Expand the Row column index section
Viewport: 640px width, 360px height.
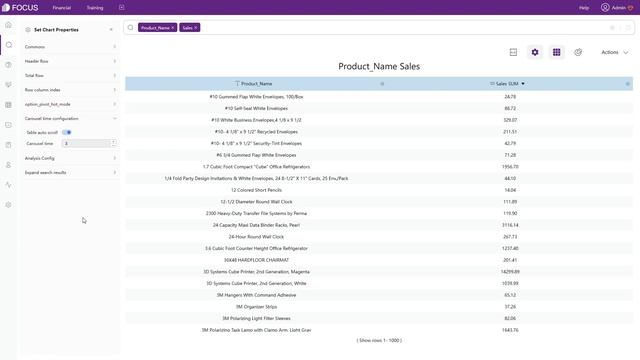point(70,90)
